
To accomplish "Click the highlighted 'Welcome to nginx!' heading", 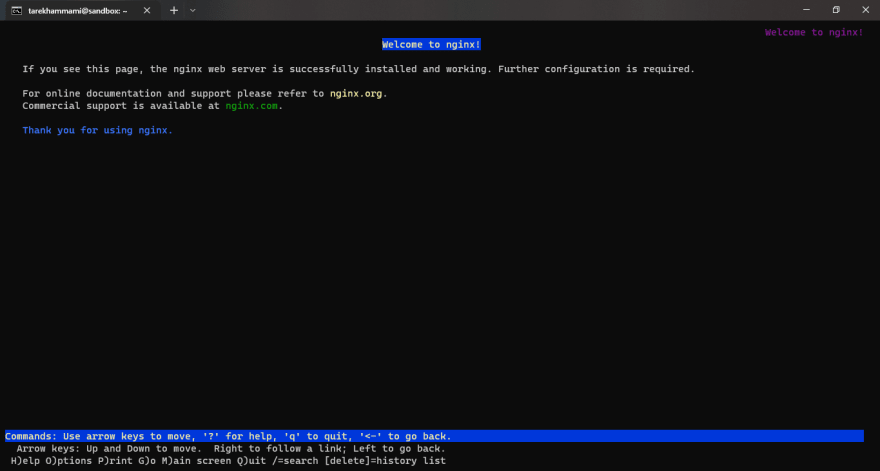I will [431, 44].
